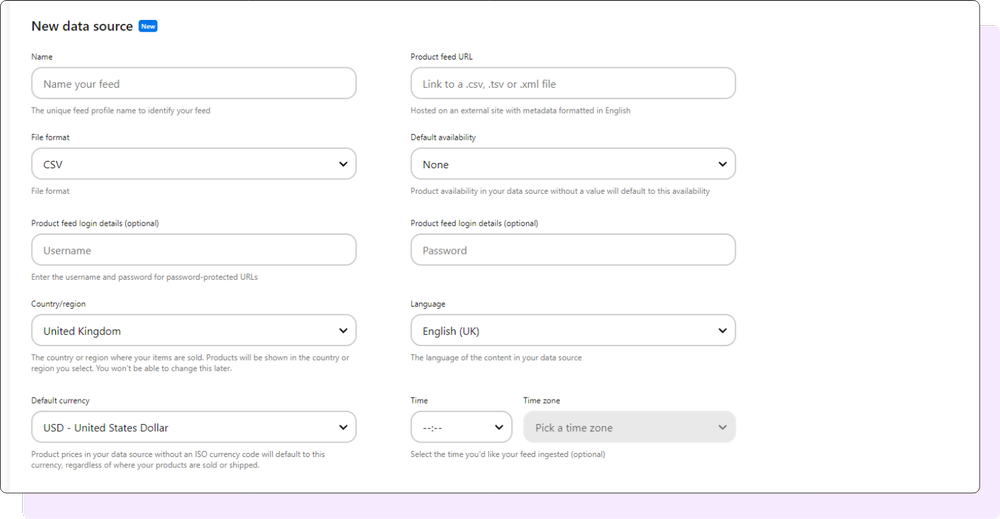
Task: Open the Default currency USD dropdown
Action: (x=194, y=427)
